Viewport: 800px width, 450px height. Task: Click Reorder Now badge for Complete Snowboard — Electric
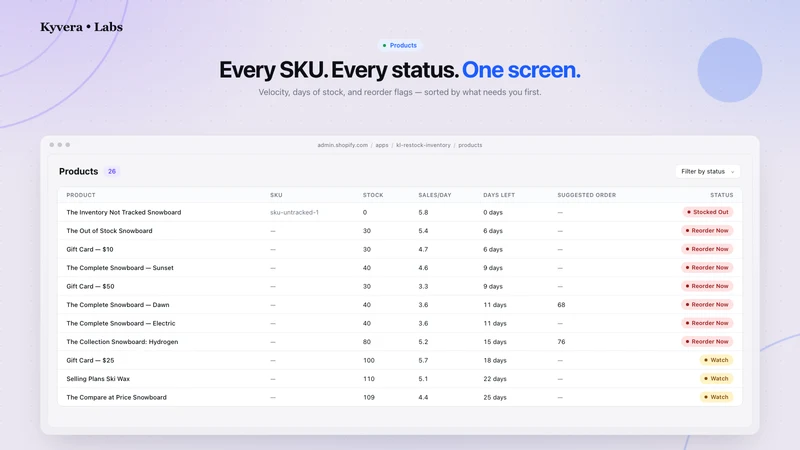point(707,323)
